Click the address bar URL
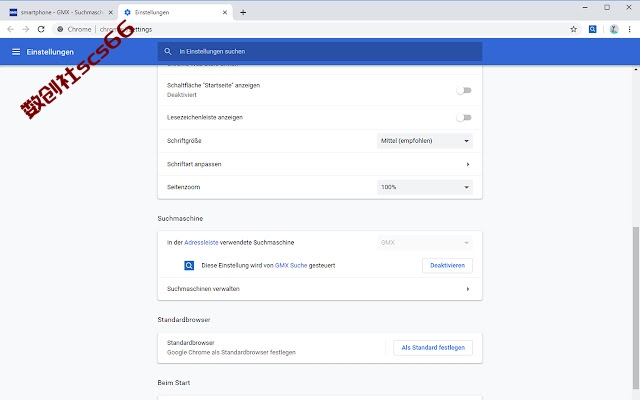The width and height of the screenshot is (640, 400). [126, 29]
